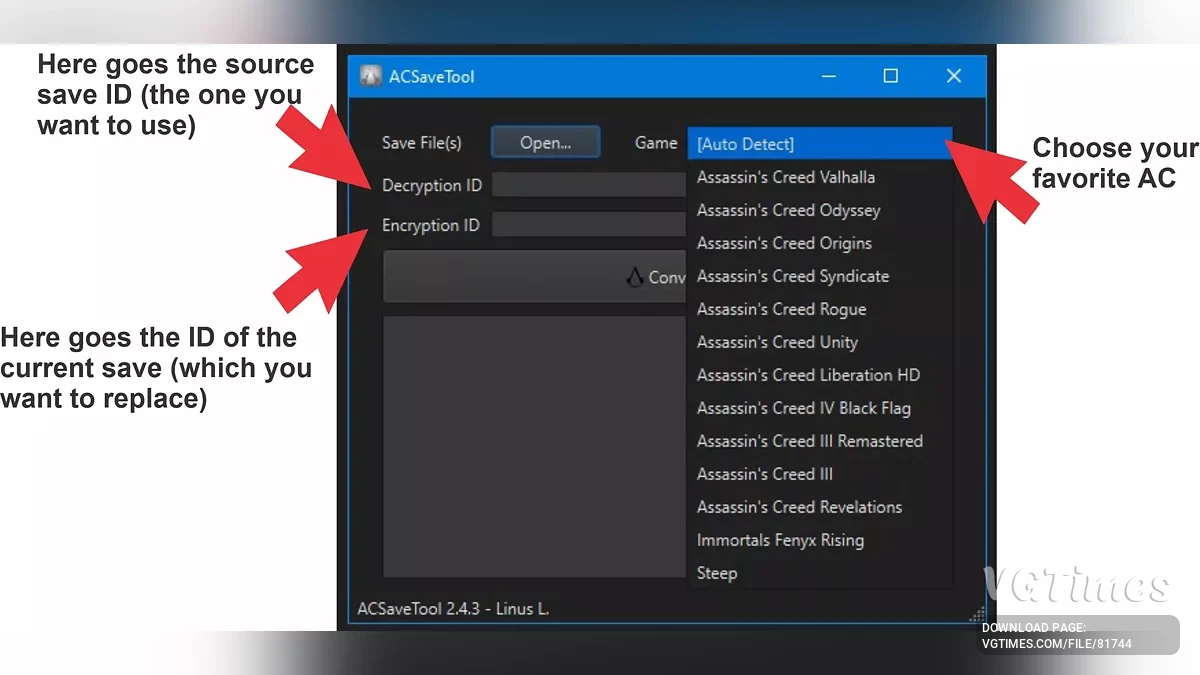
Task: Select Assassin's Creed Rogue entry
Action: click(x=781, y=309)
